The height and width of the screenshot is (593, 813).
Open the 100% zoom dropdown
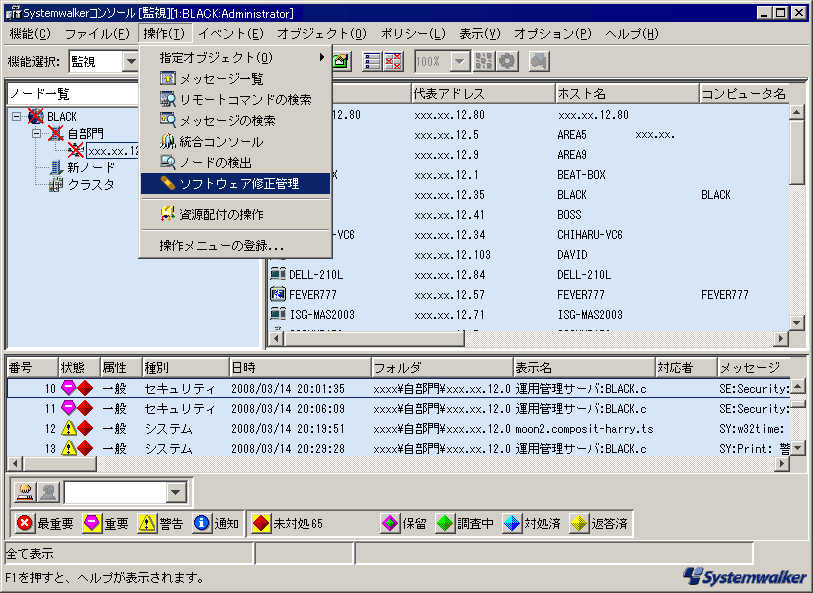(x=459, y=62)
